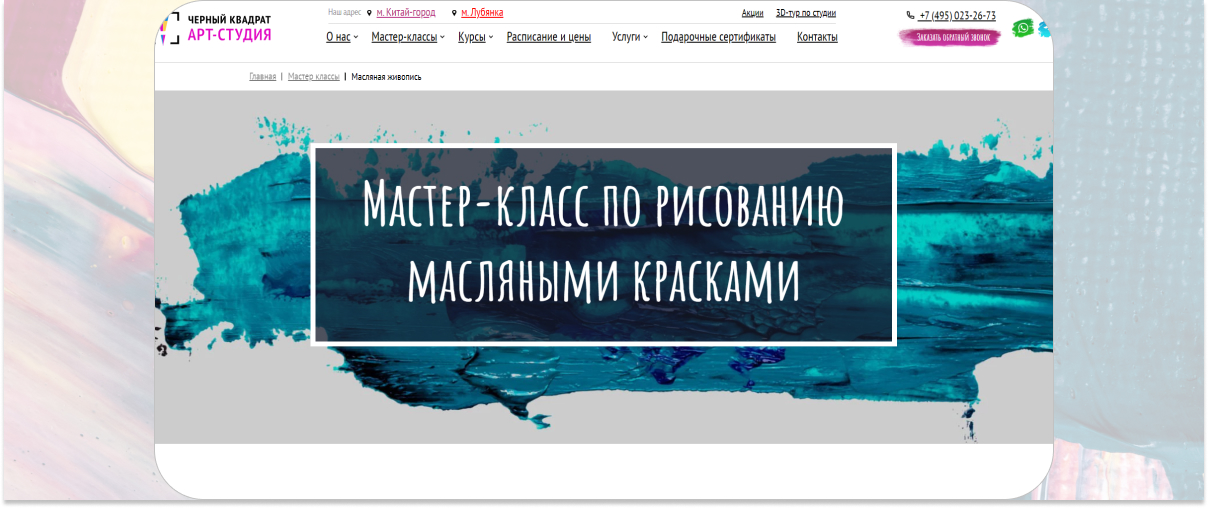The image size is (1208, 508).
Task: Click the blue messenger icon beside WhatsApp
Action: [x=1045, y=29]
